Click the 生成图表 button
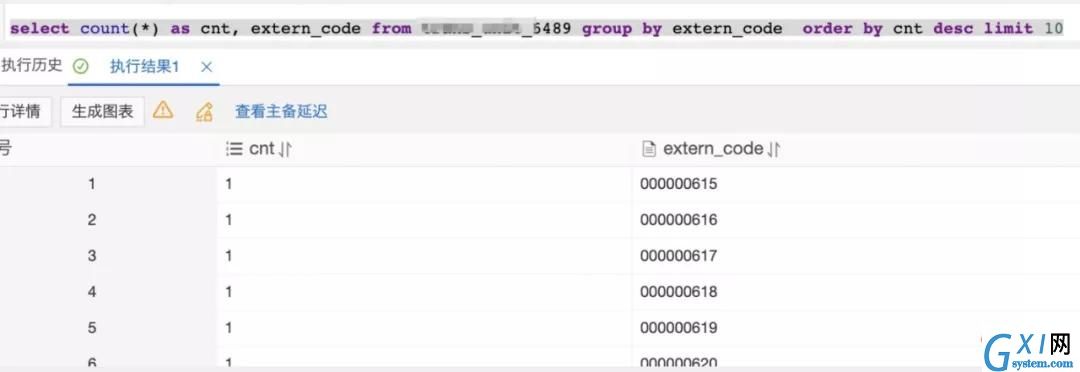Viewport: 1080px width, 372px height. click(102, 112)
